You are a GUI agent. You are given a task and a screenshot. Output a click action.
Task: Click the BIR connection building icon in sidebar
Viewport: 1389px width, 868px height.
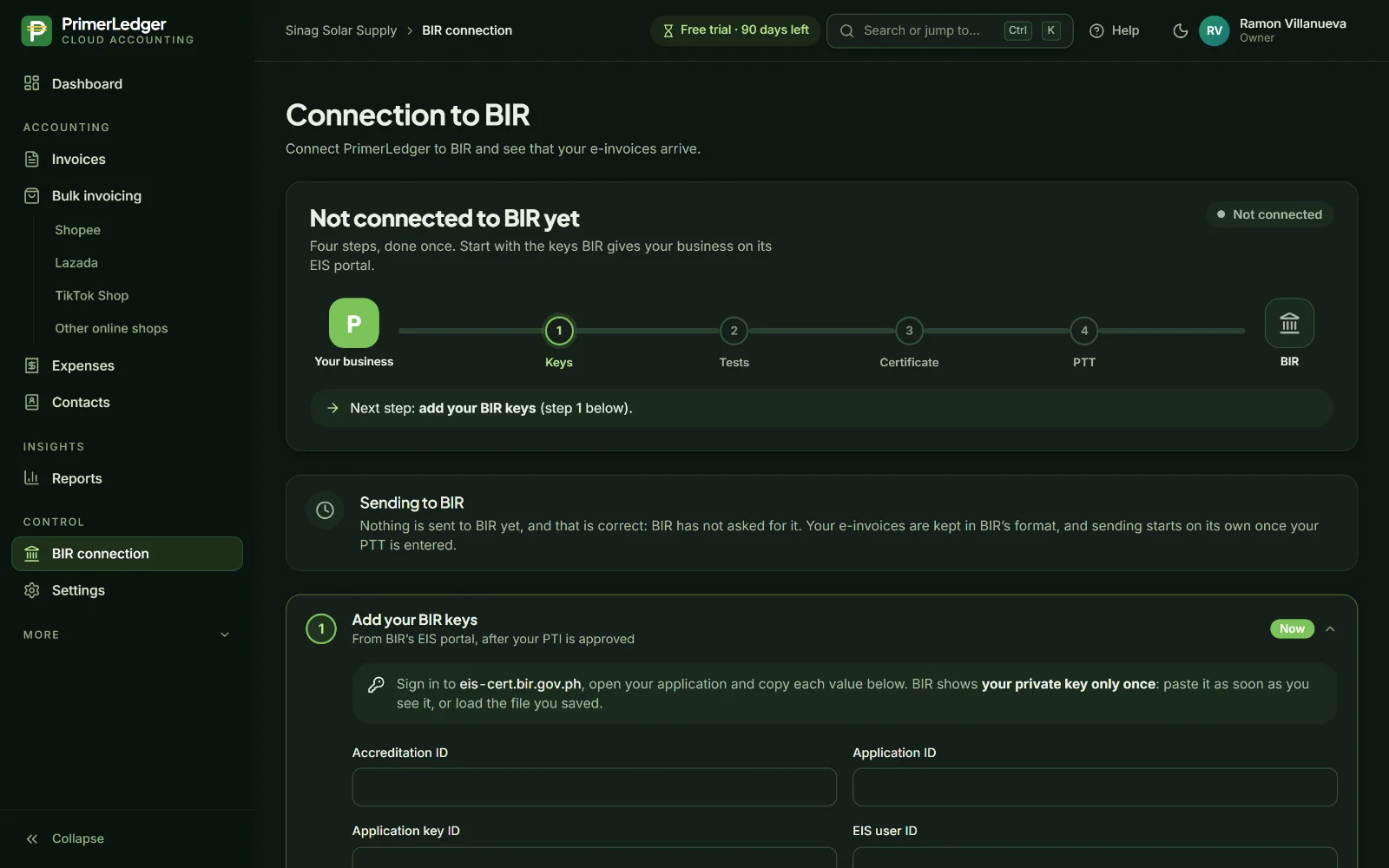point(32,554)
